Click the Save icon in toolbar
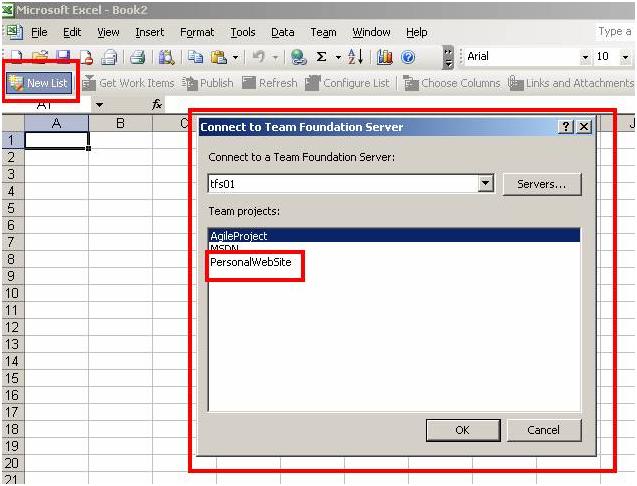The image size is (637, 486). pos(63,57)
